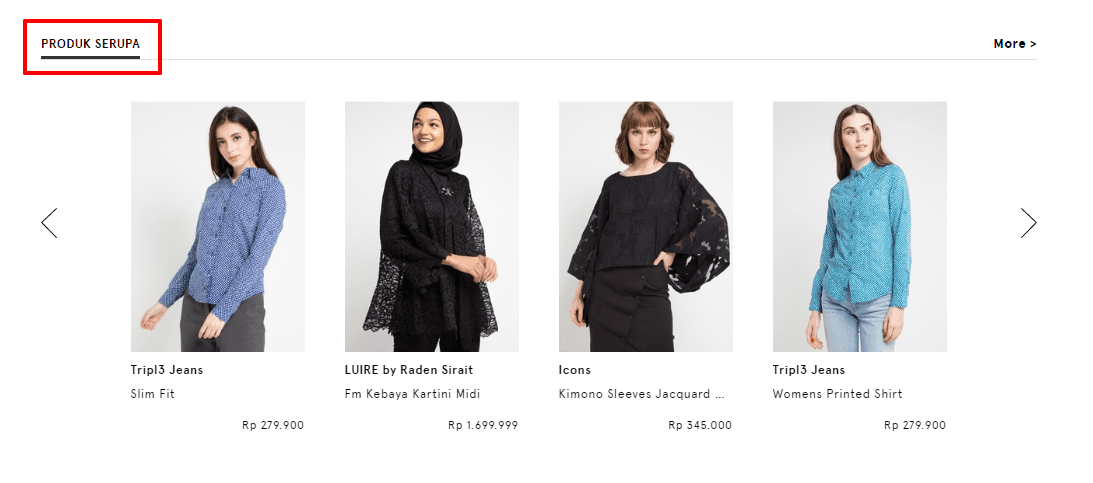Open the black kimono sleeves top photo
1093x483 pixels.
pos(646,226)
